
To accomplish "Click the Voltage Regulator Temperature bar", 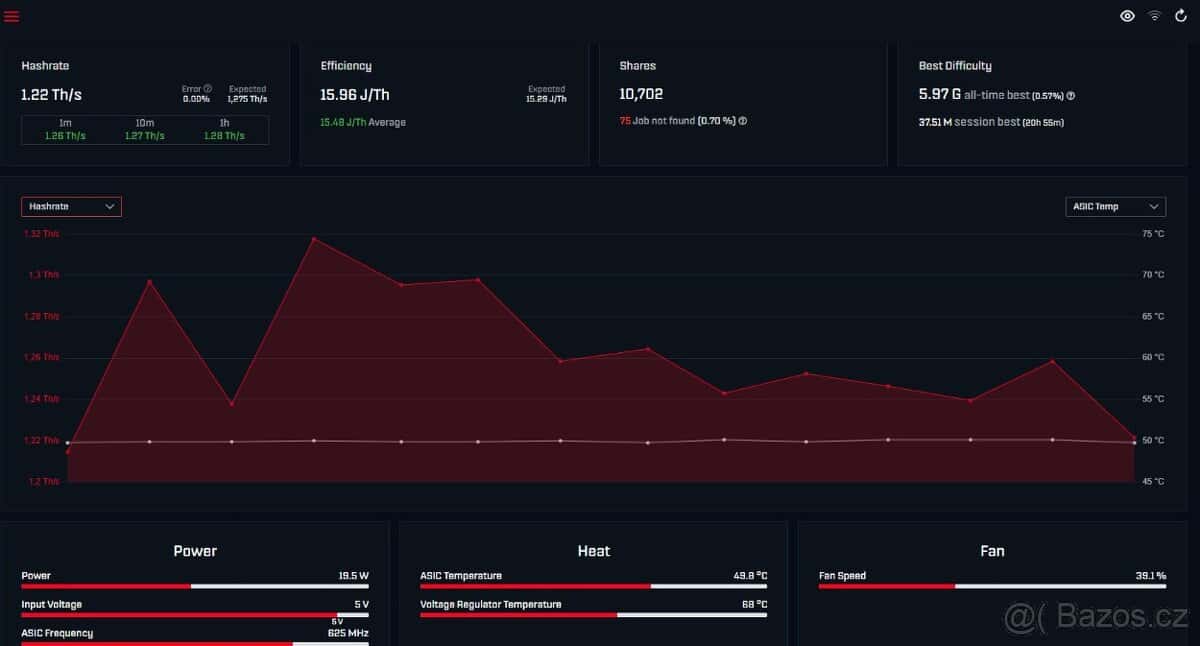I will [593, 615].
